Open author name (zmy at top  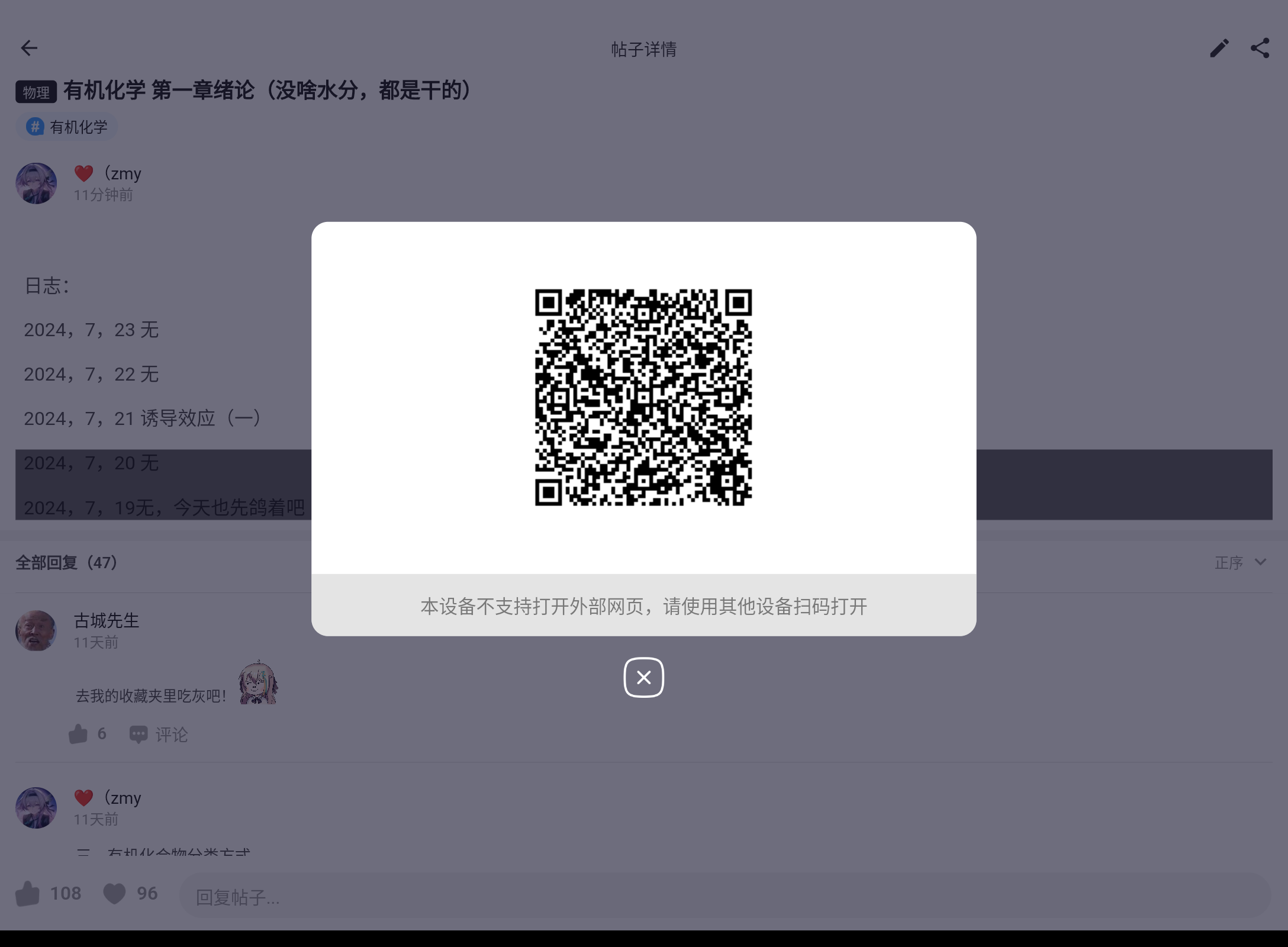pos(108,173)
